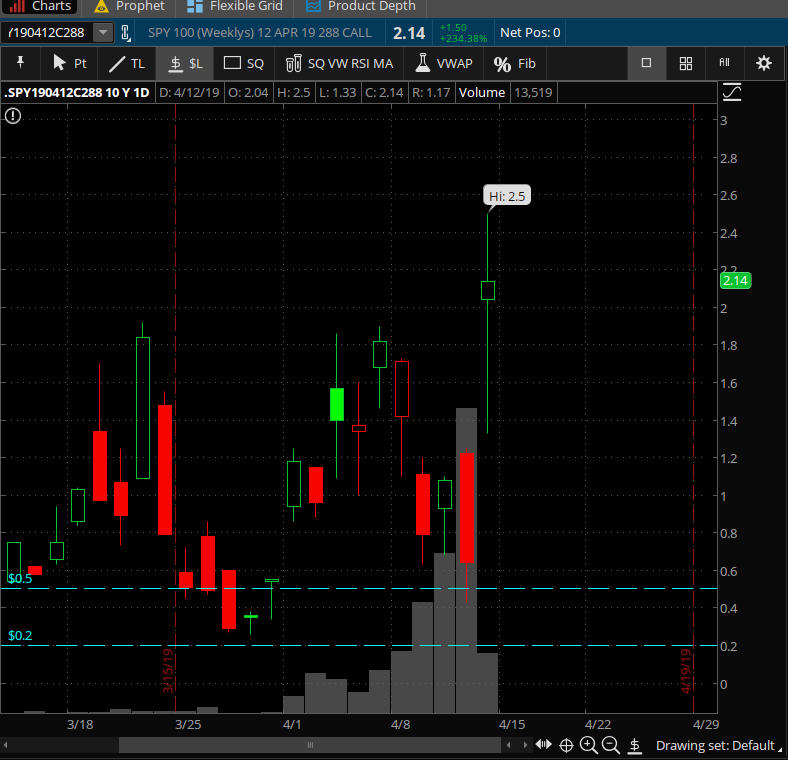Open chart settings gear icon
Screen dimensions: 788x760
point(764,63)
